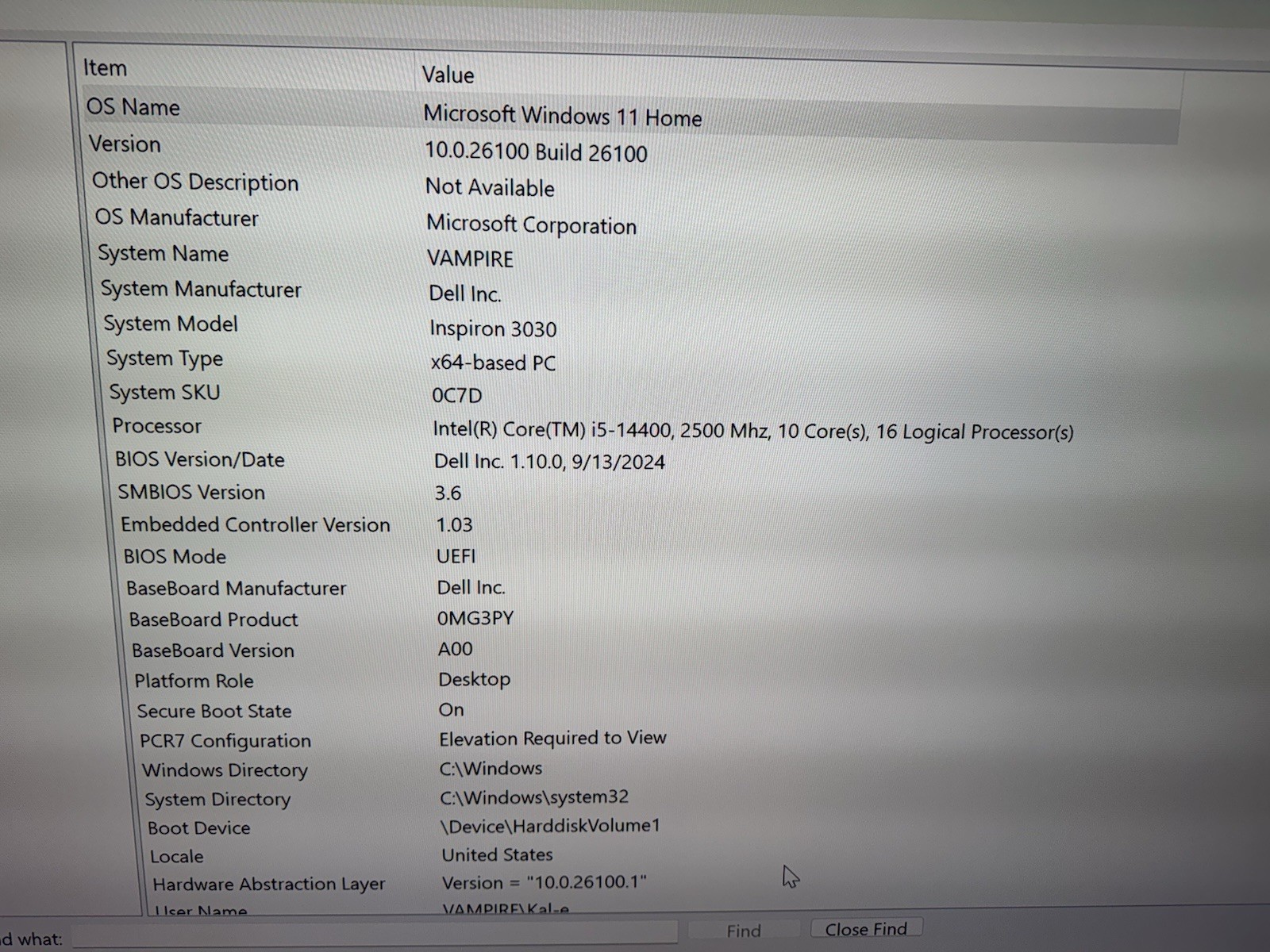This screenshot has height=952, width=1270.
Task: Click the value 10.0.26100 Build 26100
Action: tap(536, 152)
